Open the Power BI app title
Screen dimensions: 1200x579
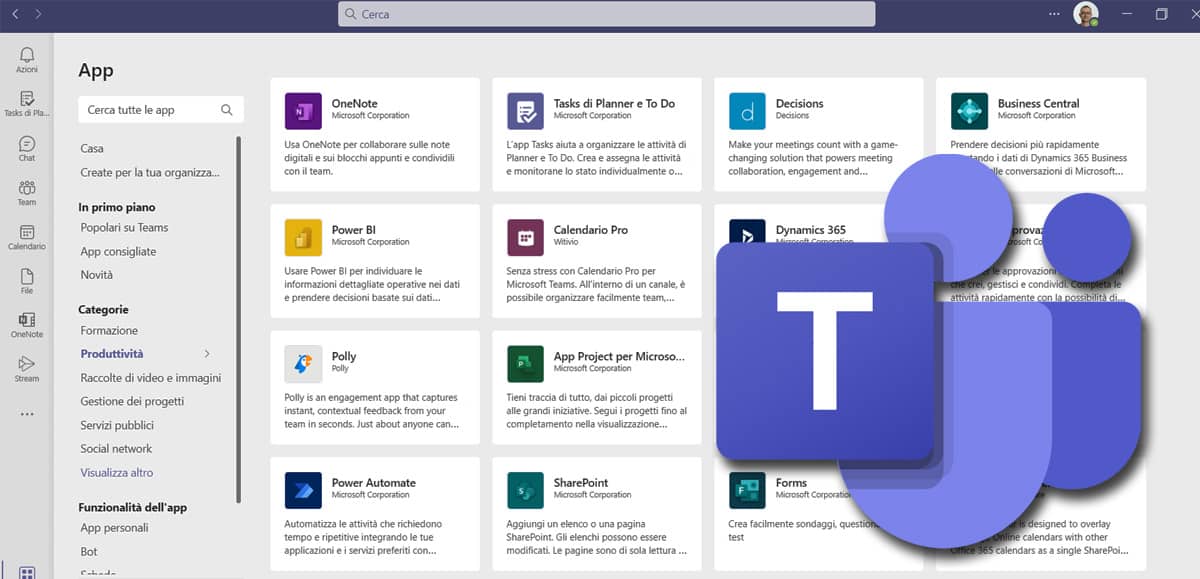[354, 230]
